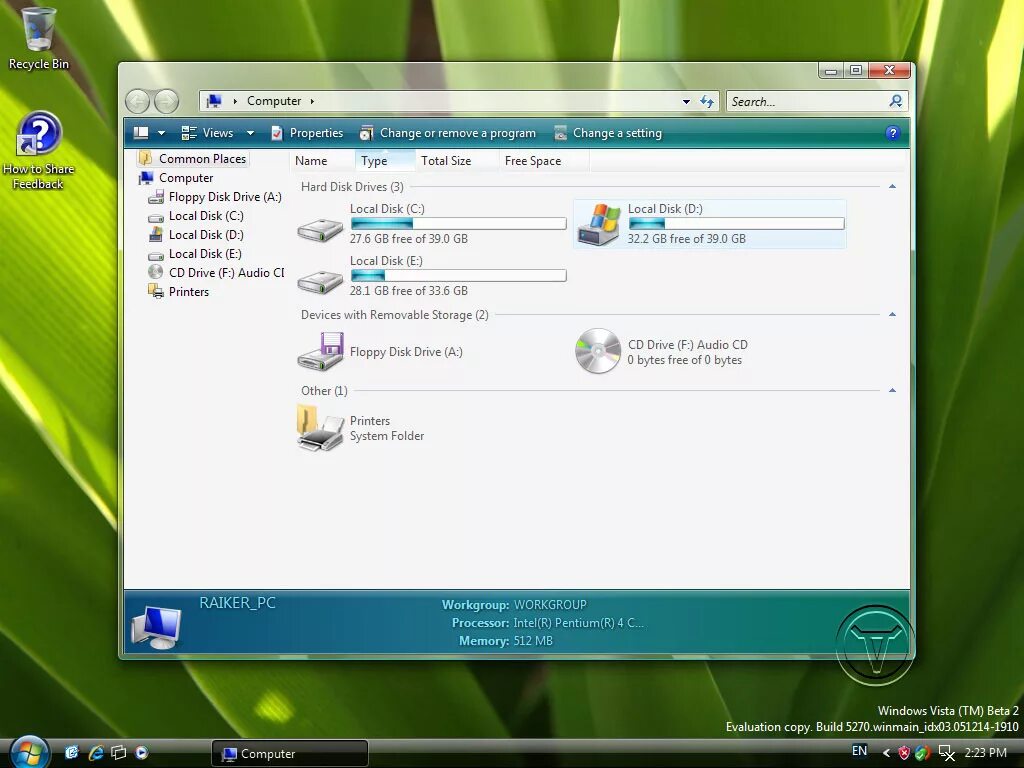Click the Back navigation arrow
The image size is (1024, 768).
click(138, 101)
